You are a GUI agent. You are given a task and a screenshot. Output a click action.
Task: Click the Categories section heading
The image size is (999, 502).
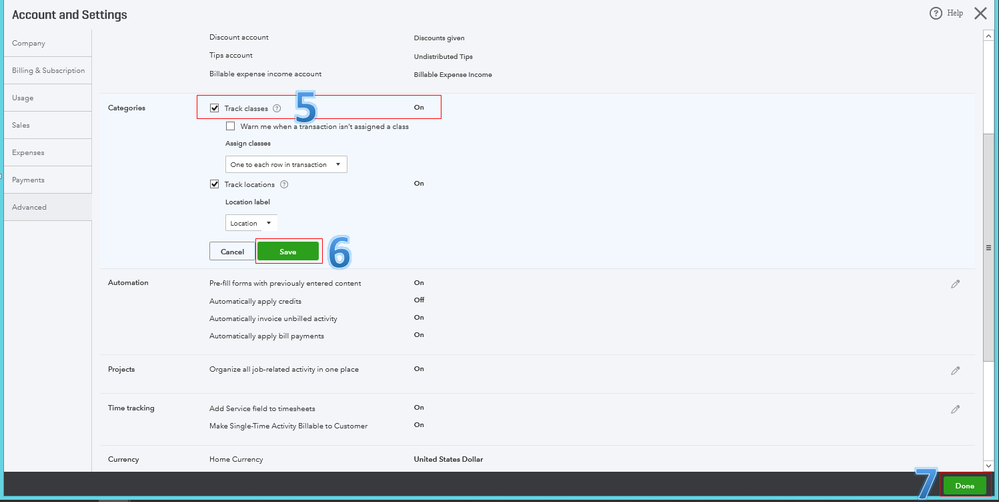(x=126, y=108)
